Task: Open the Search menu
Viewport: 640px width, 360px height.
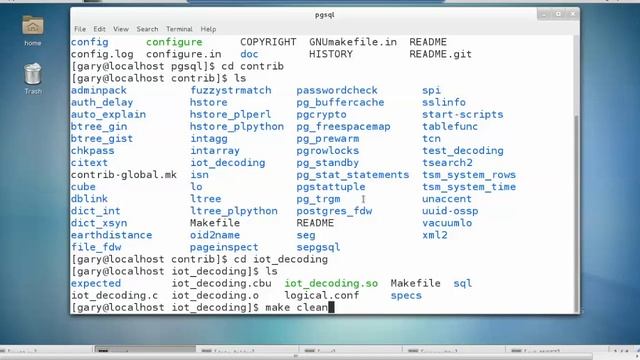Action: click(147, 29)
